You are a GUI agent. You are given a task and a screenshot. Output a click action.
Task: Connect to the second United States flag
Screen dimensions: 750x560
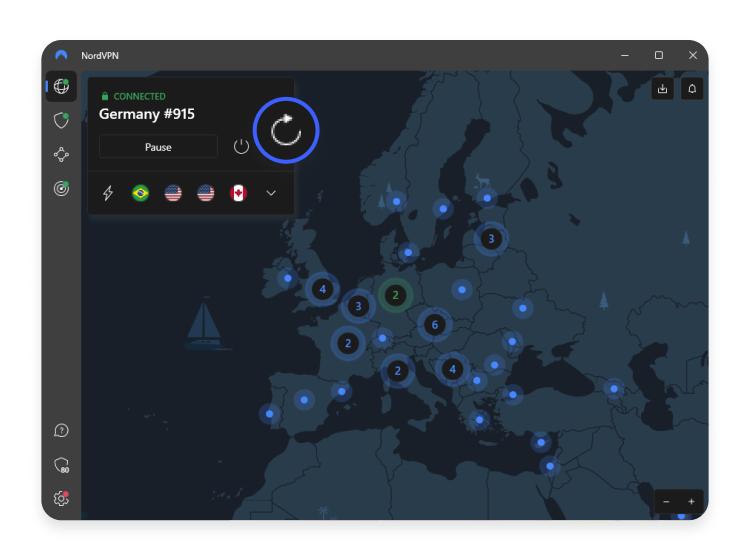pos(206,193)
